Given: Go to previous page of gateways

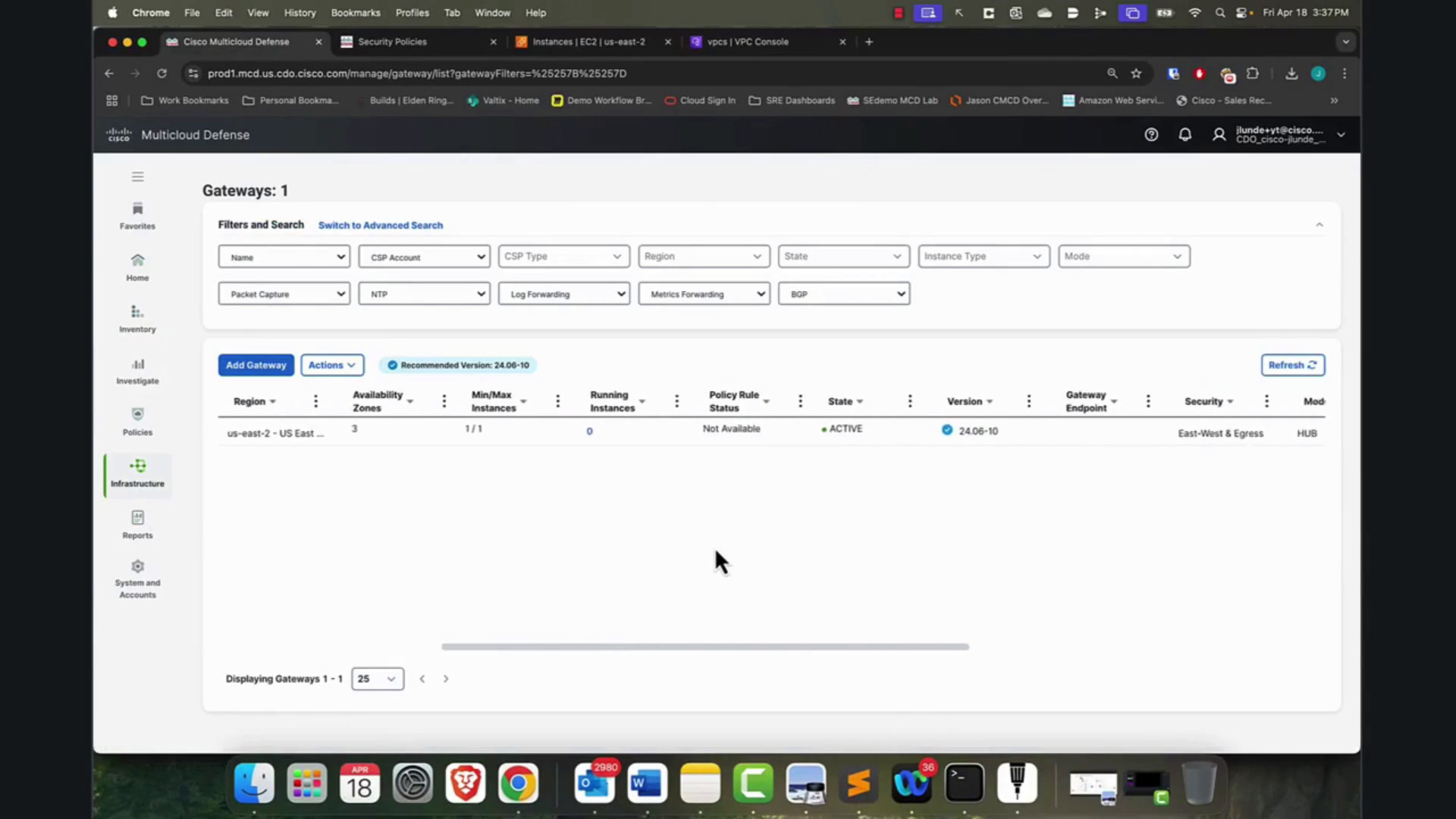Looking at the screenshot, I should [x=422, y=679].
